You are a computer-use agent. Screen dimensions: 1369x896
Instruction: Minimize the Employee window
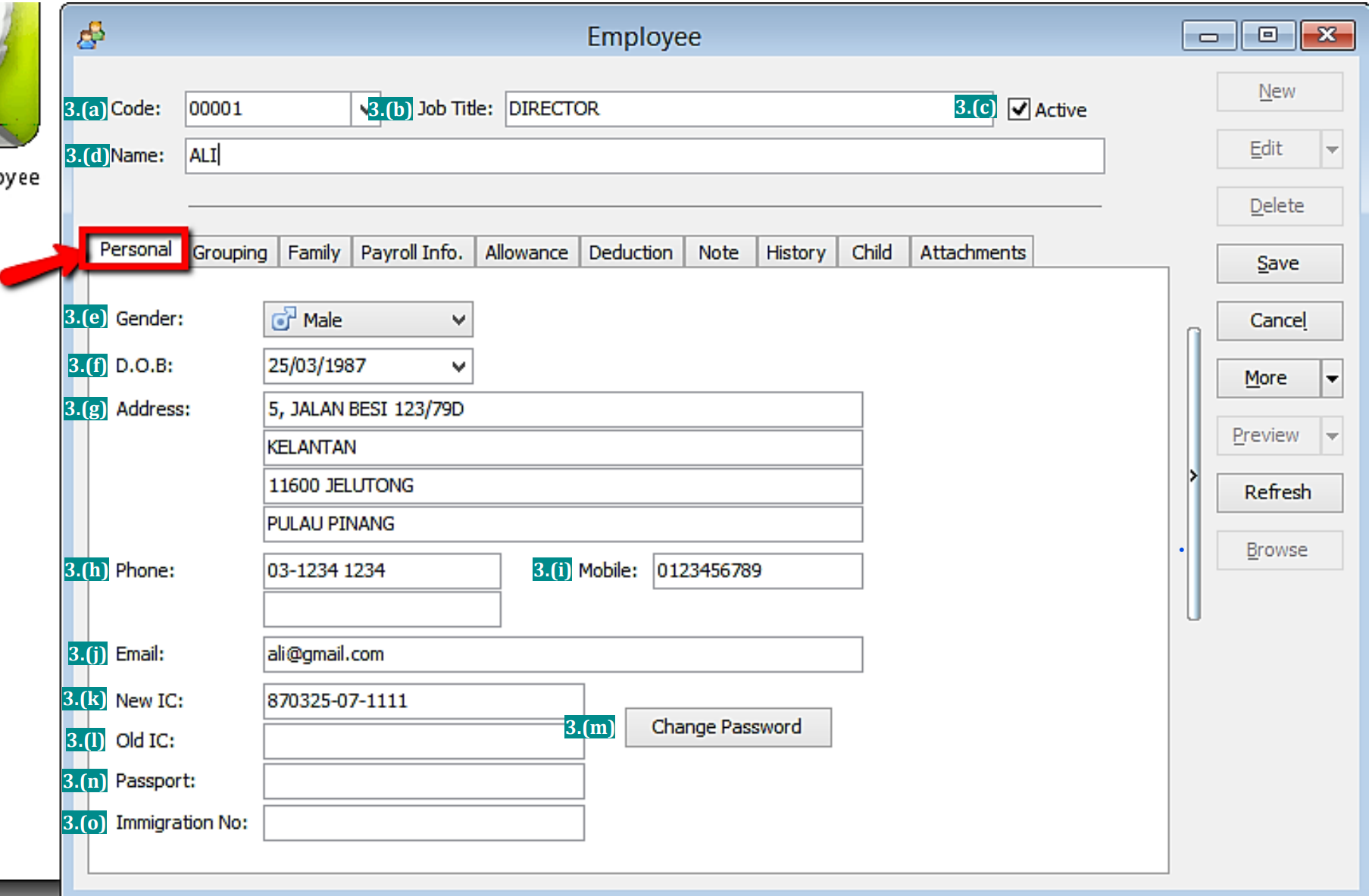(1210, 36)
